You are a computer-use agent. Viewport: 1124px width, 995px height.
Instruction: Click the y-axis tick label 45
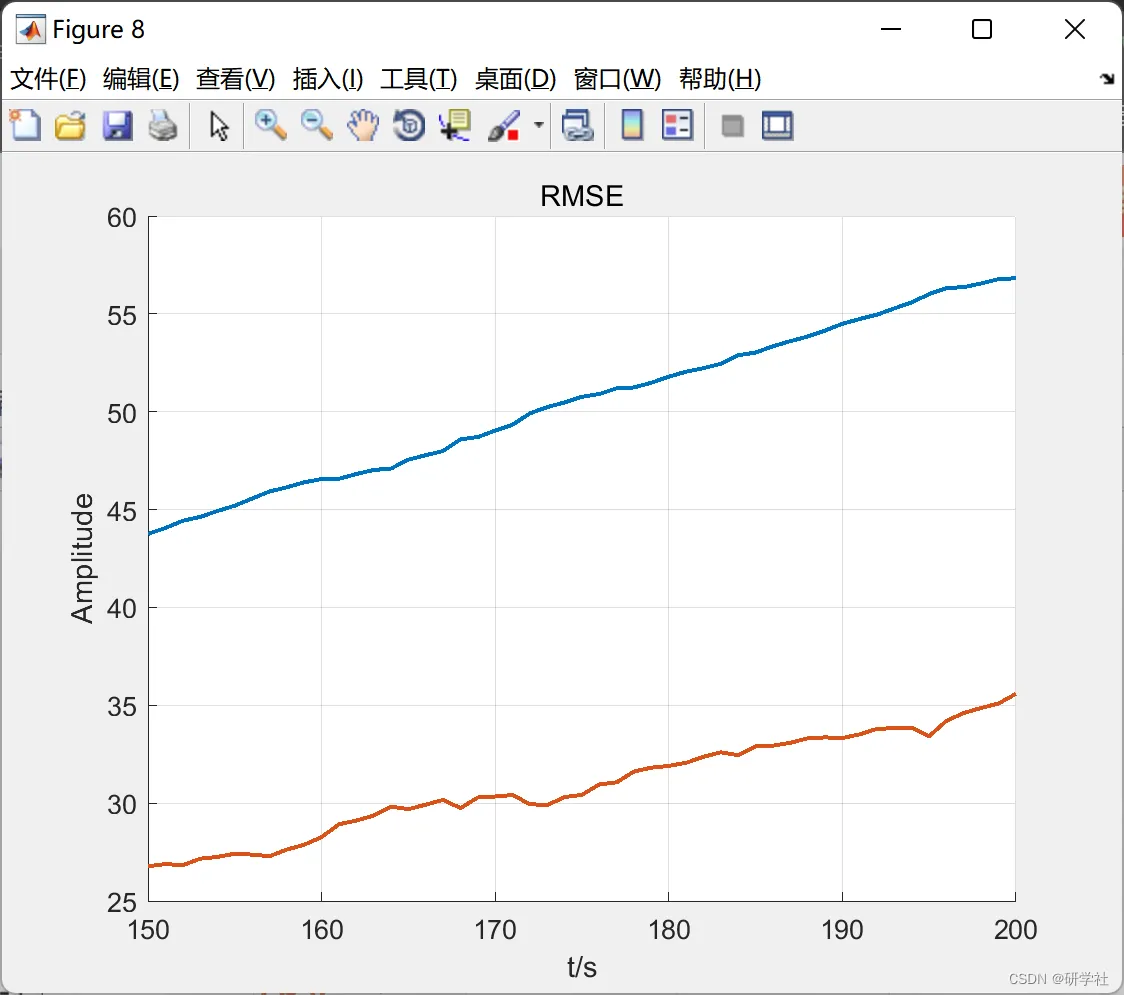click(x=121, y=512)
